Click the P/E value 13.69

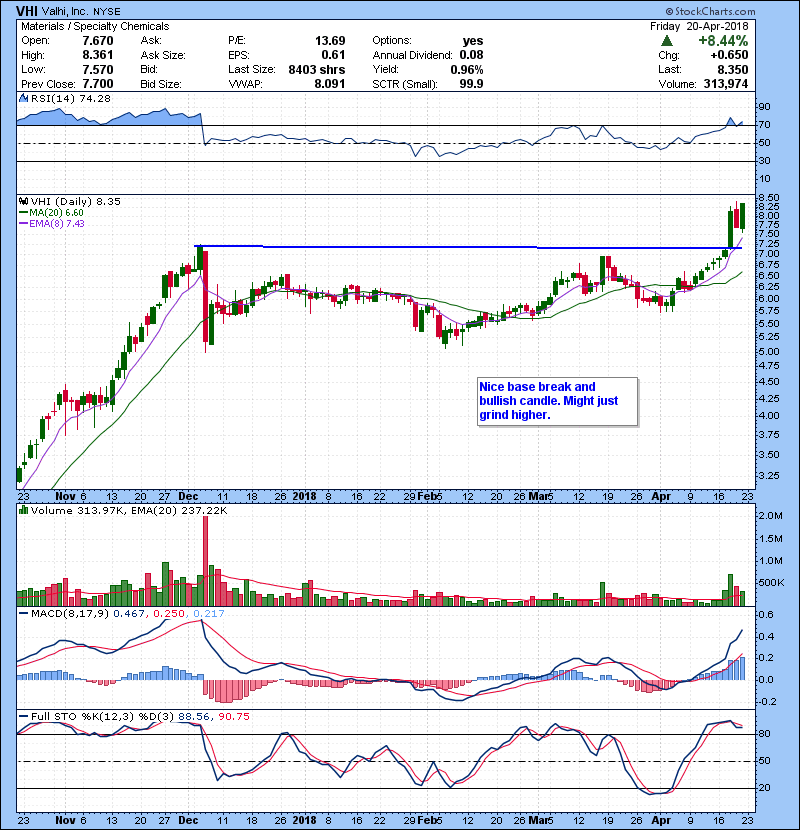click(330, 41)
